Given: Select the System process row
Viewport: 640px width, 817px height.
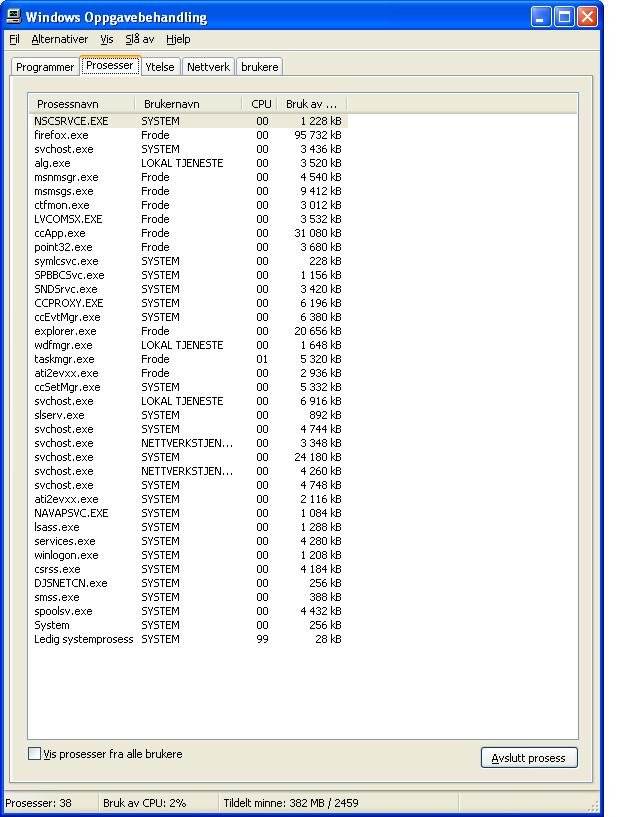Looking at the screenshot, I should [188, 625].
